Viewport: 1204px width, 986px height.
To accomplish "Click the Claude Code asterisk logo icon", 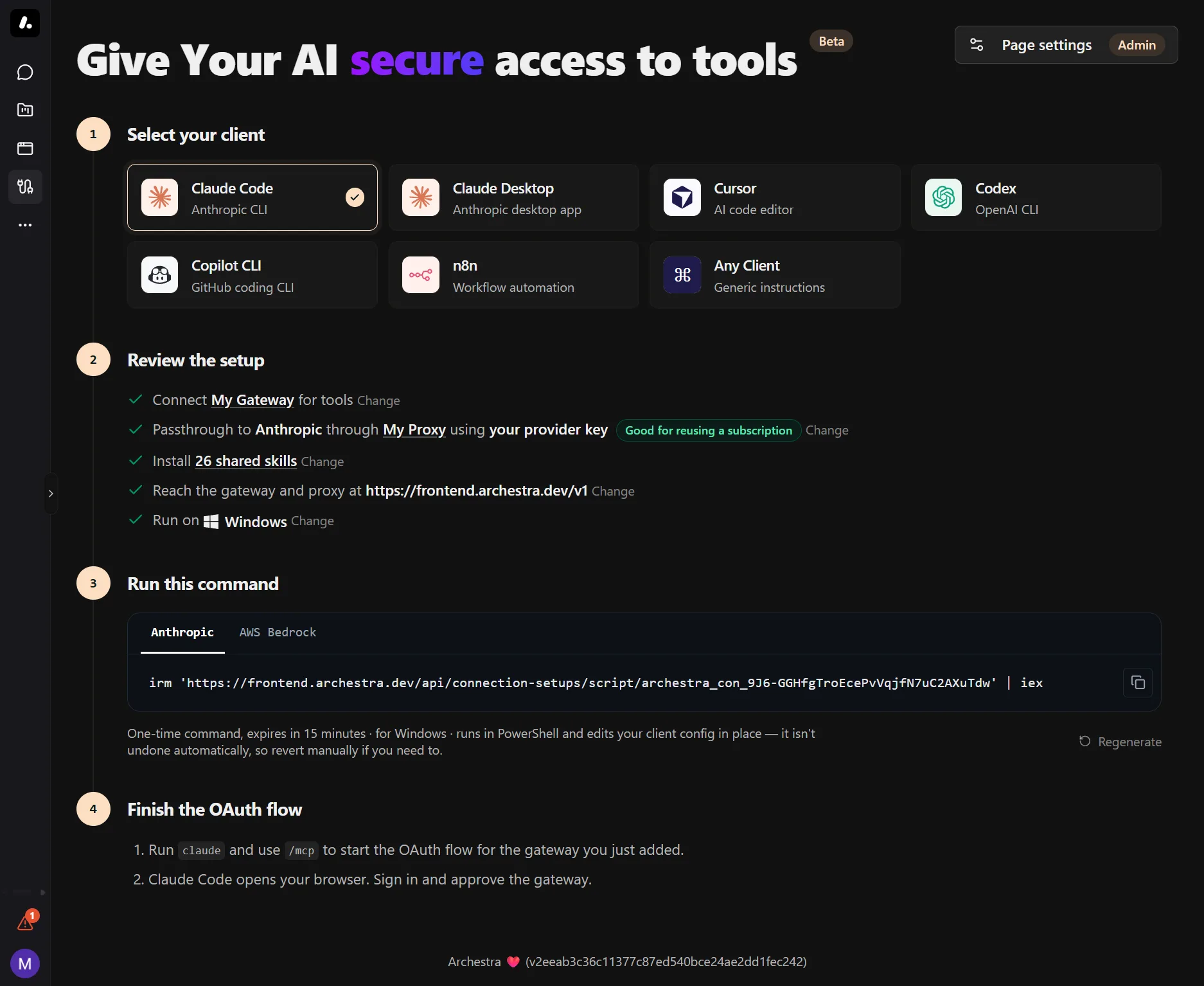I will click(160, 197).
